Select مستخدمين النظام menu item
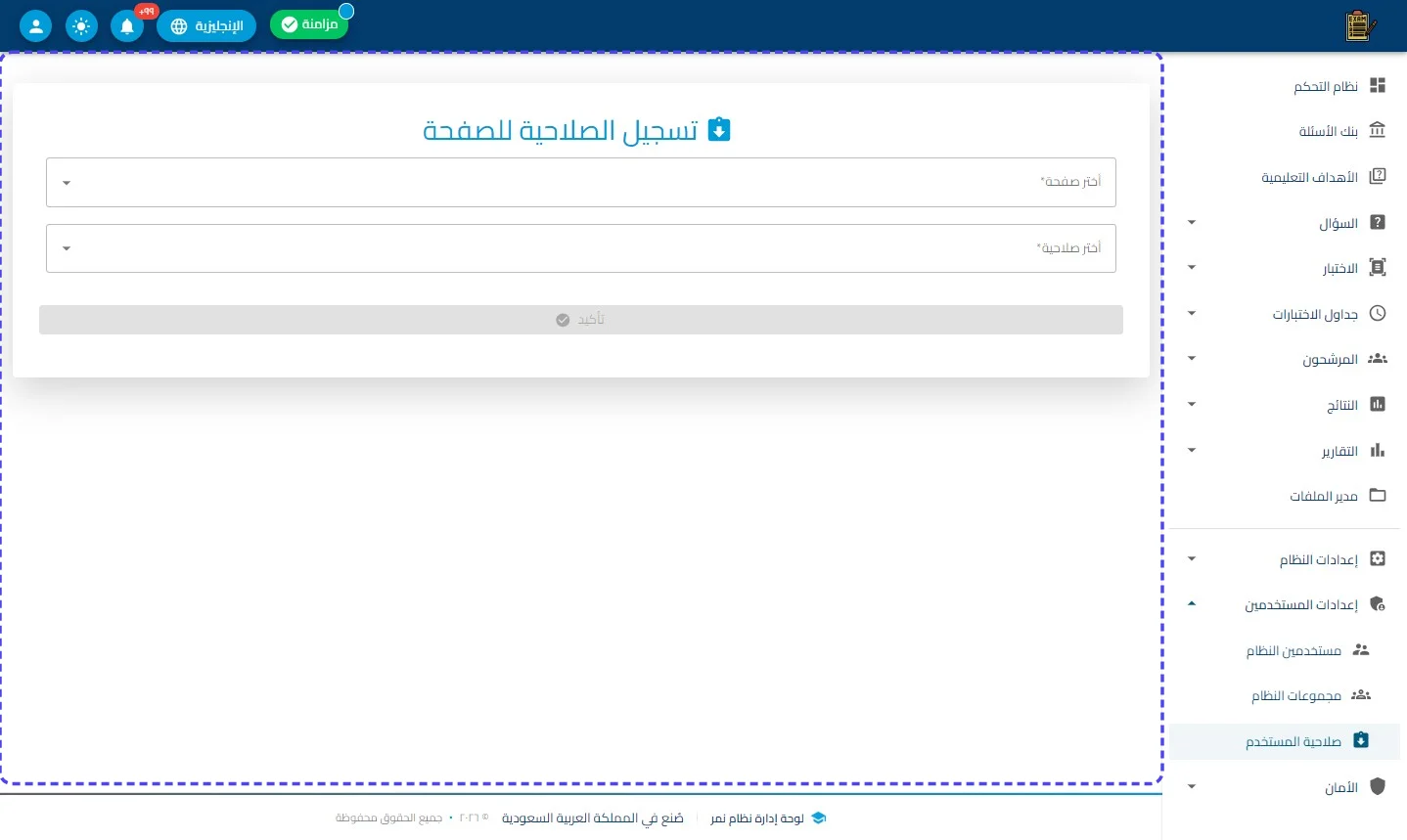The image size is (1407, 840). tap(1284, 649)
